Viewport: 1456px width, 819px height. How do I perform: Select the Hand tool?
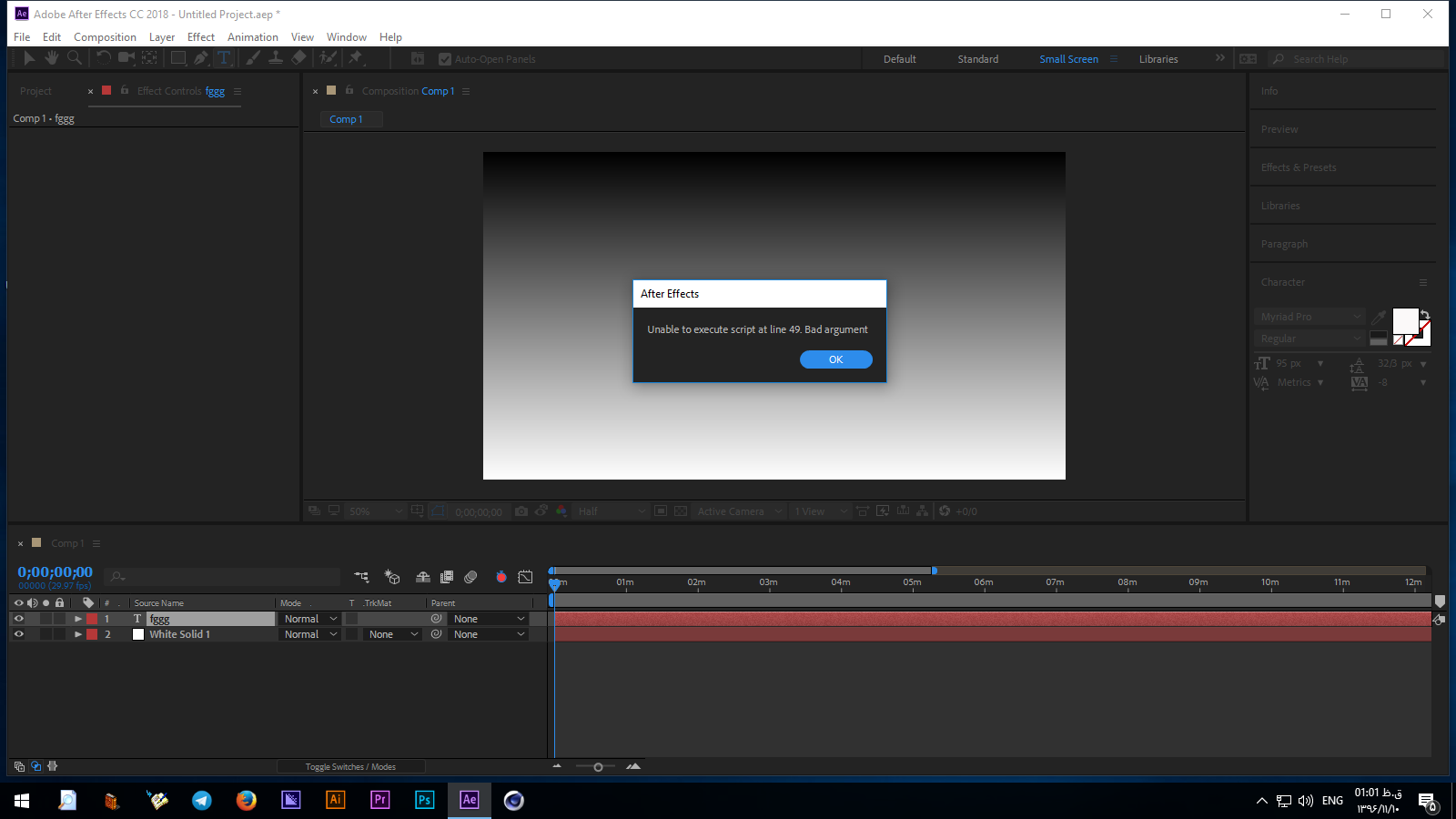[52, 58]
